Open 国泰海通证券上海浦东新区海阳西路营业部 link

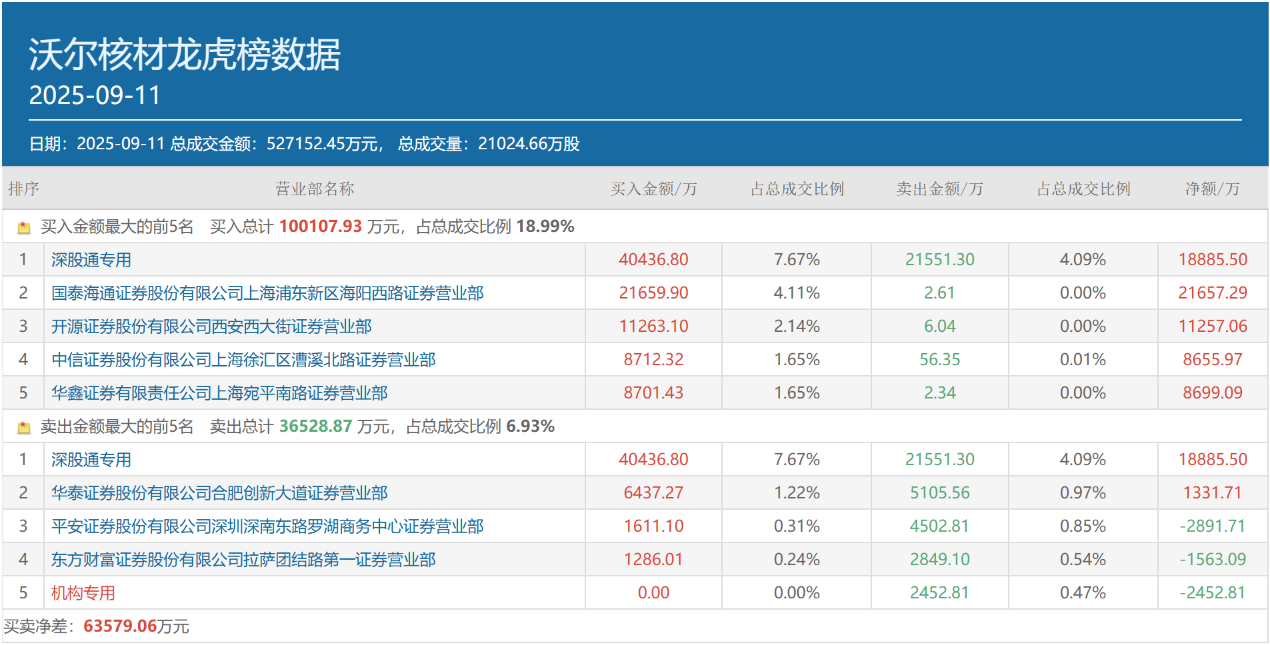267,293
